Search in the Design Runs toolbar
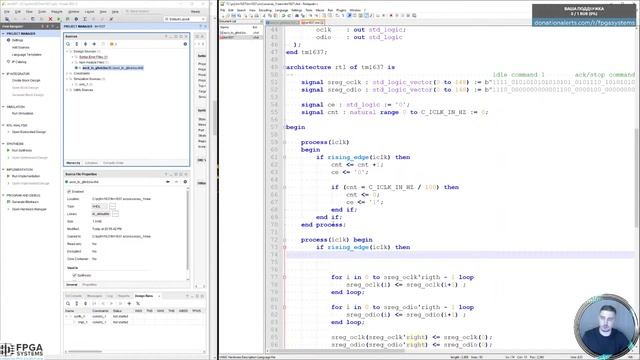640x360 pixels. (68, 304)
